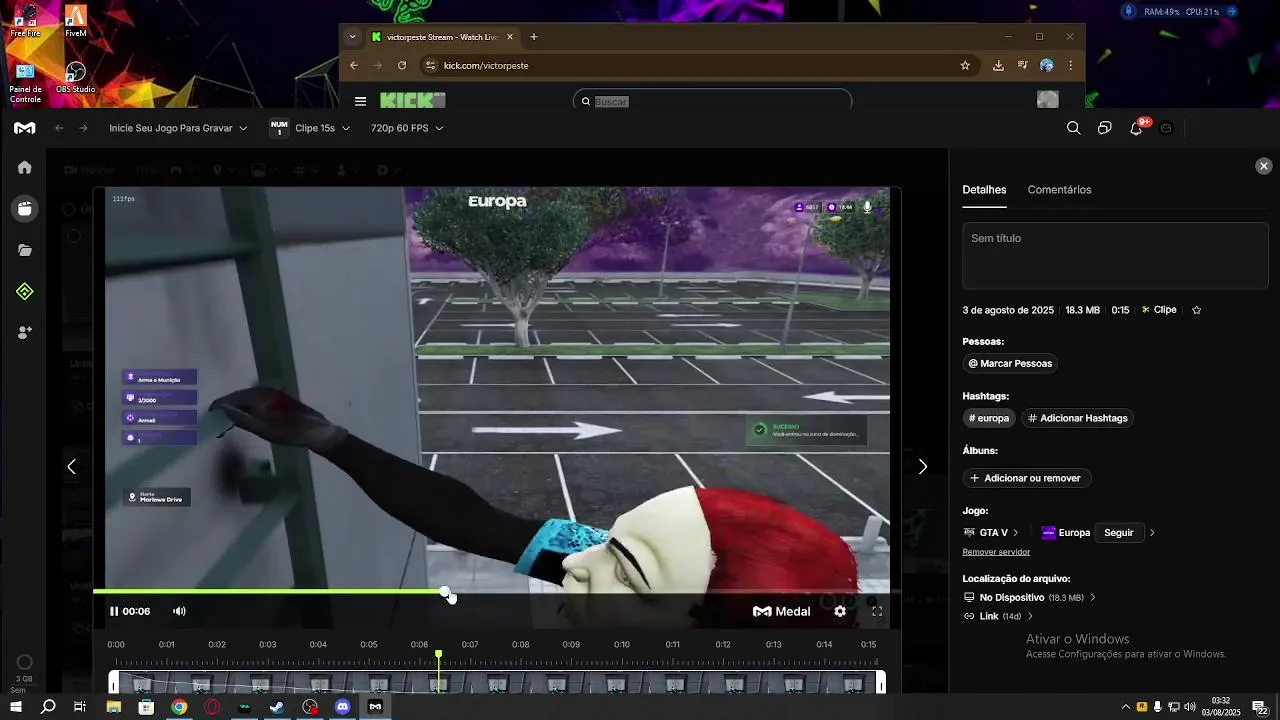Expand 'Inicie Seu Jogo Para Gravar' dropdown
1280x720 pixels.
(x=178, y=128)
